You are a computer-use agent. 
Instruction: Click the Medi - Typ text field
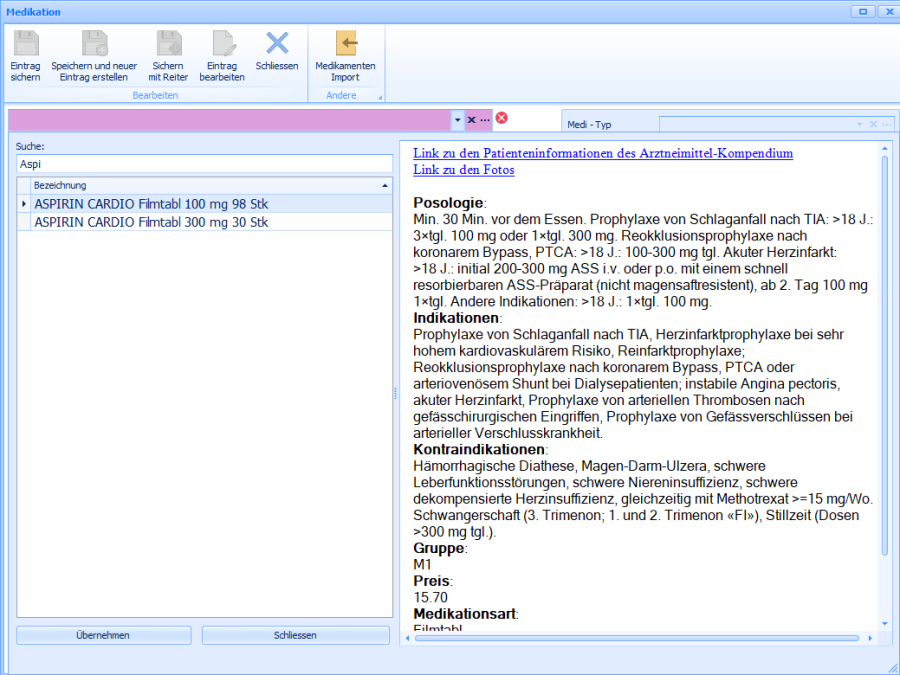click(756, 124)
